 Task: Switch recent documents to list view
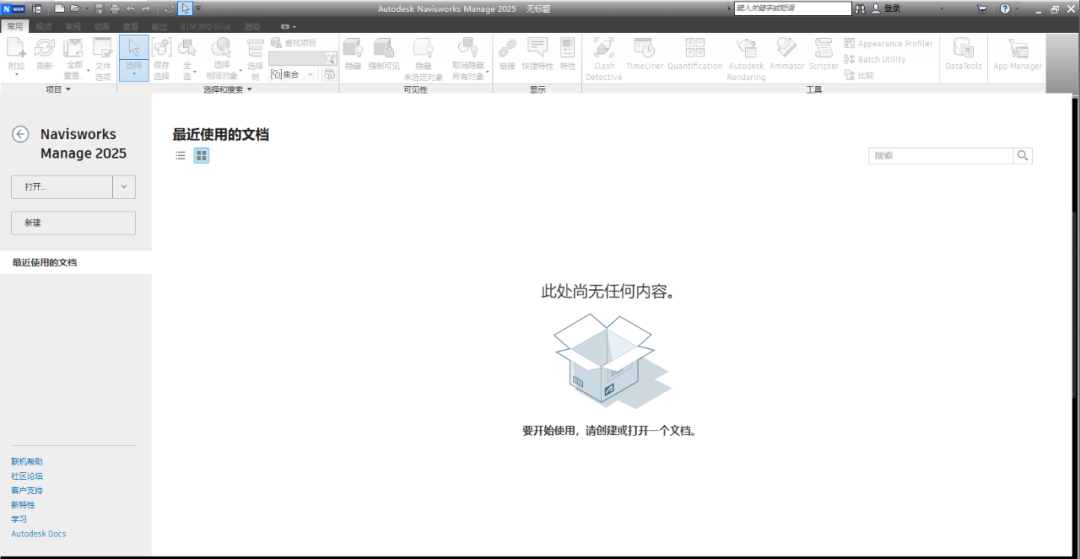coord(181,155)
